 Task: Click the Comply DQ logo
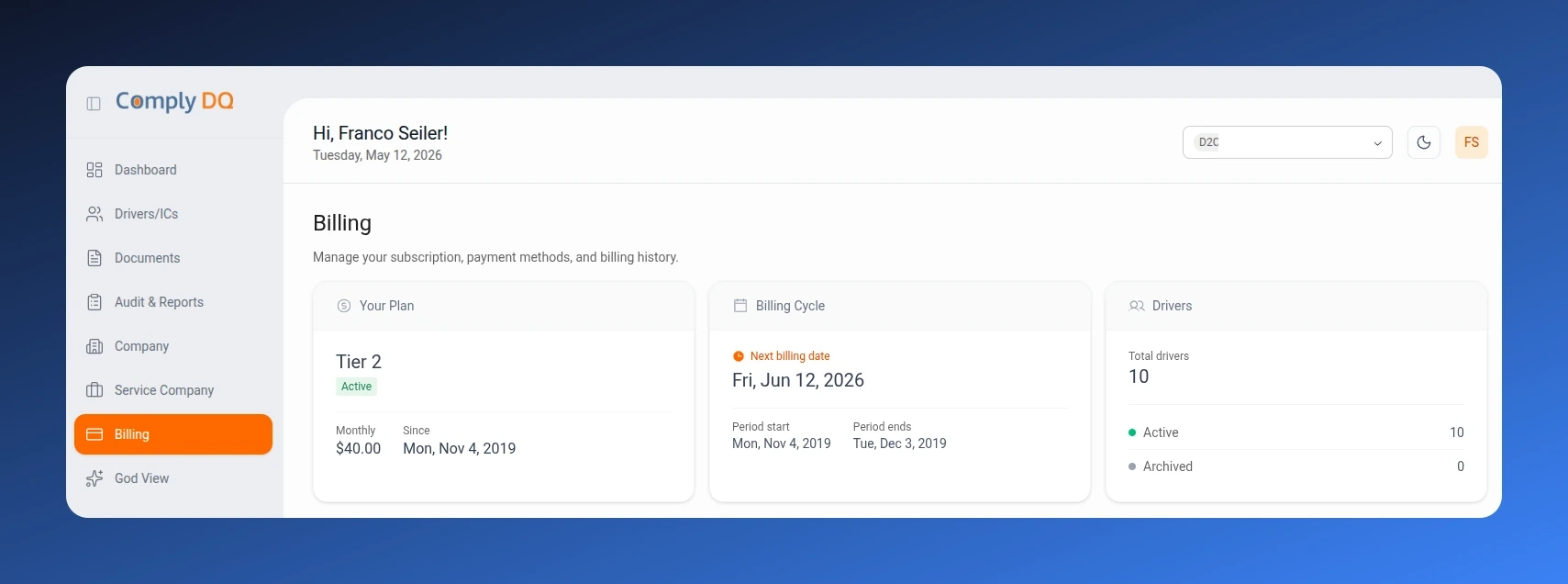click(x=174, y=101)
